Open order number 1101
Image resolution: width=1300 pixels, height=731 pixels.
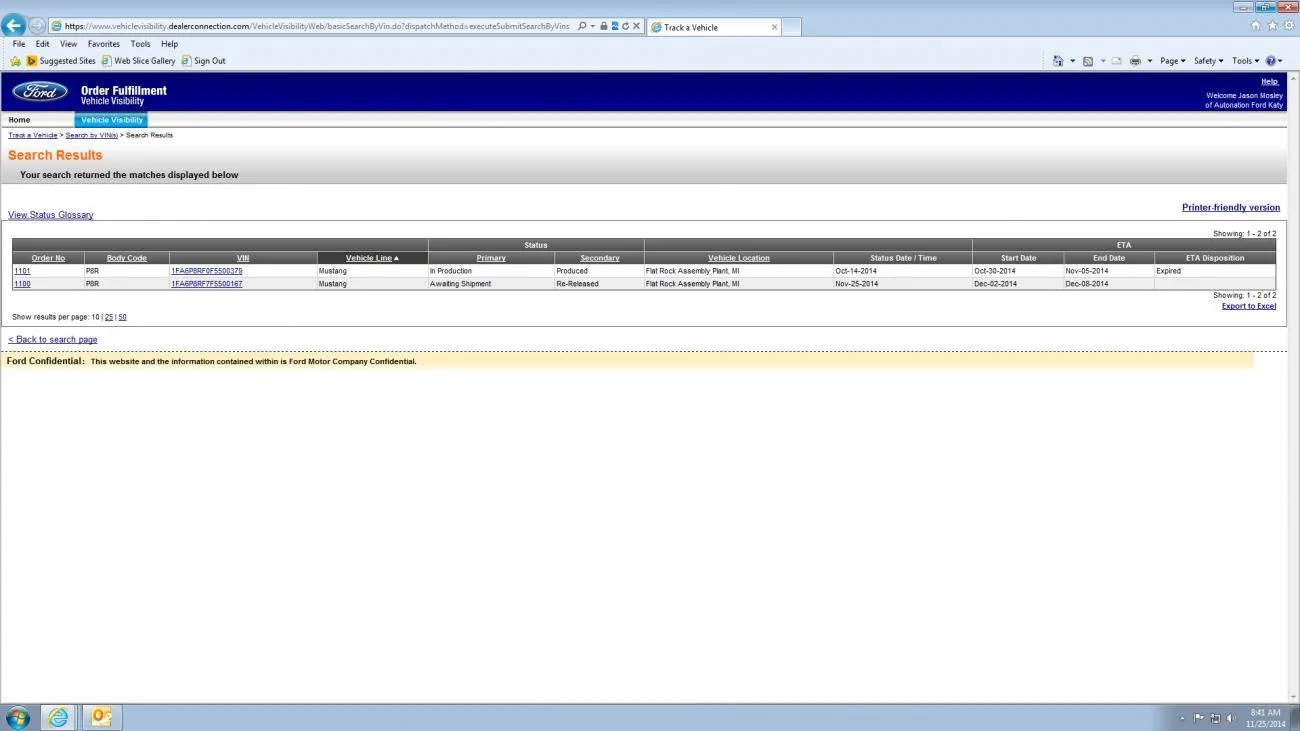tap(22, 271)
